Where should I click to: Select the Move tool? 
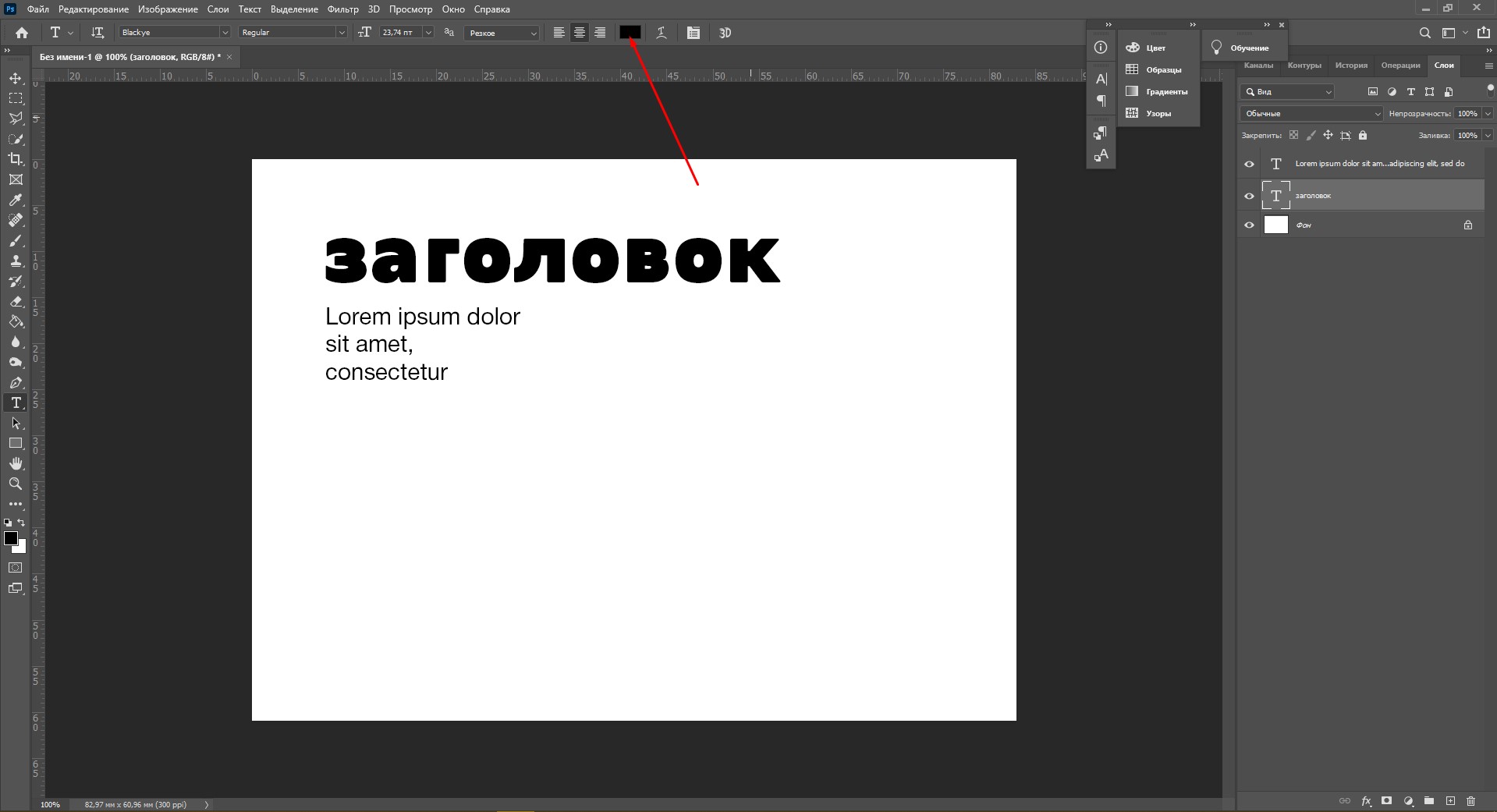point(16,79)
